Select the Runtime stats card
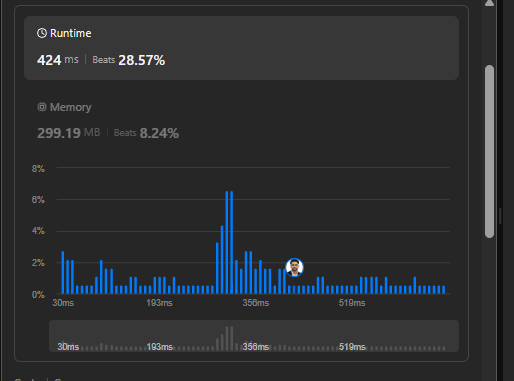This screenshot has height=381, width=514. coord(241,48)
